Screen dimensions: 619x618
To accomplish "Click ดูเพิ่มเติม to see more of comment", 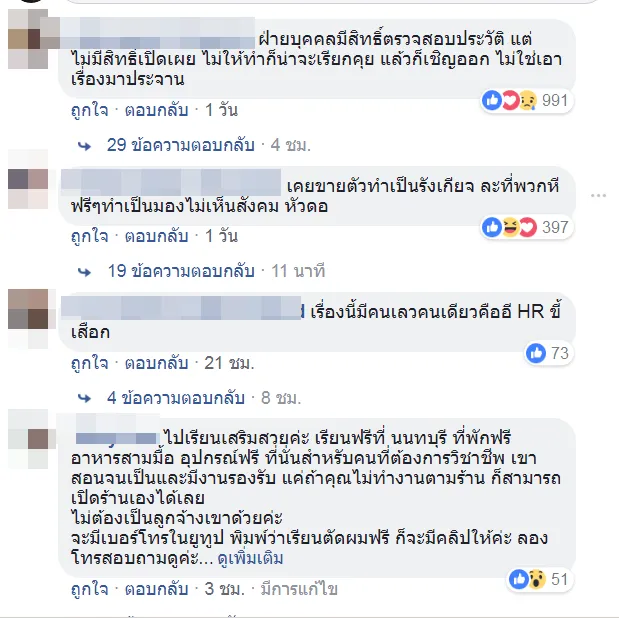I will tap(250, 559).
